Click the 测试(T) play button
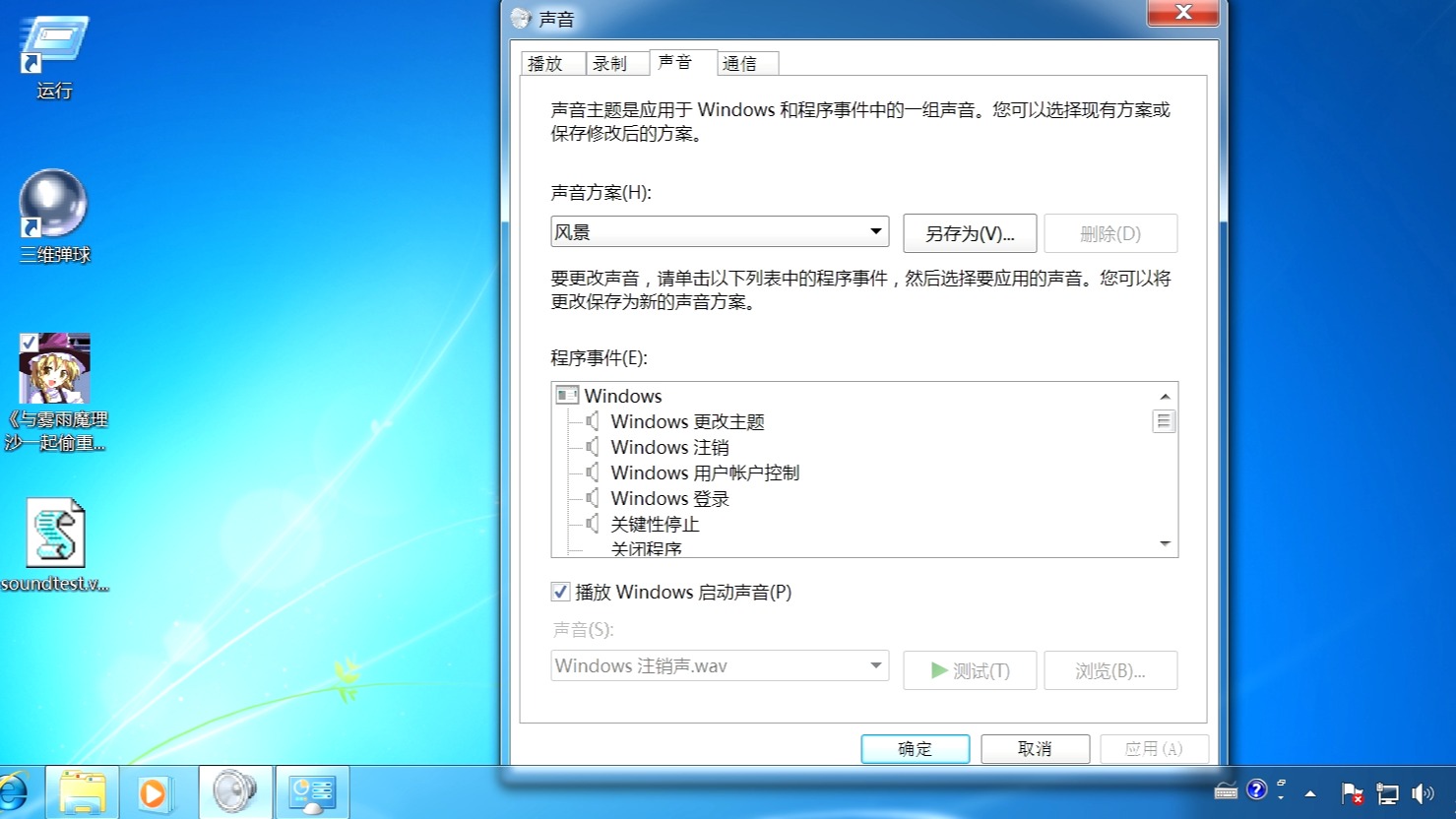Screen dimensions: 1456x819 tap(970, 670)
